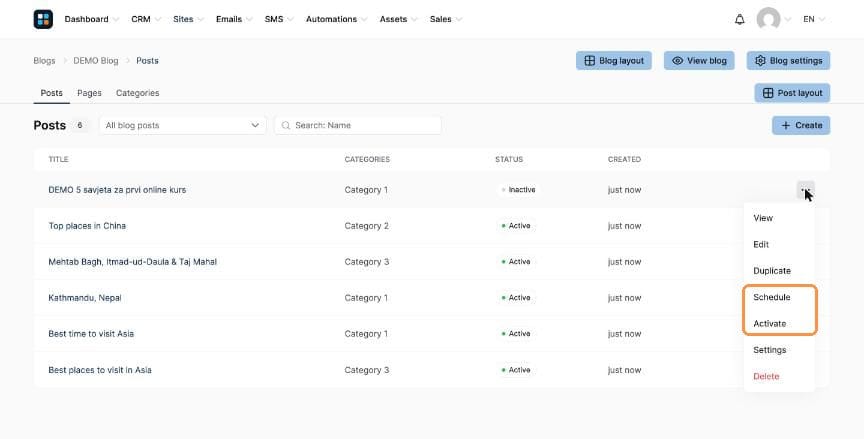Open the All blog posts filter dropdown
Screen dimensions: 864x439
point(182,126)
